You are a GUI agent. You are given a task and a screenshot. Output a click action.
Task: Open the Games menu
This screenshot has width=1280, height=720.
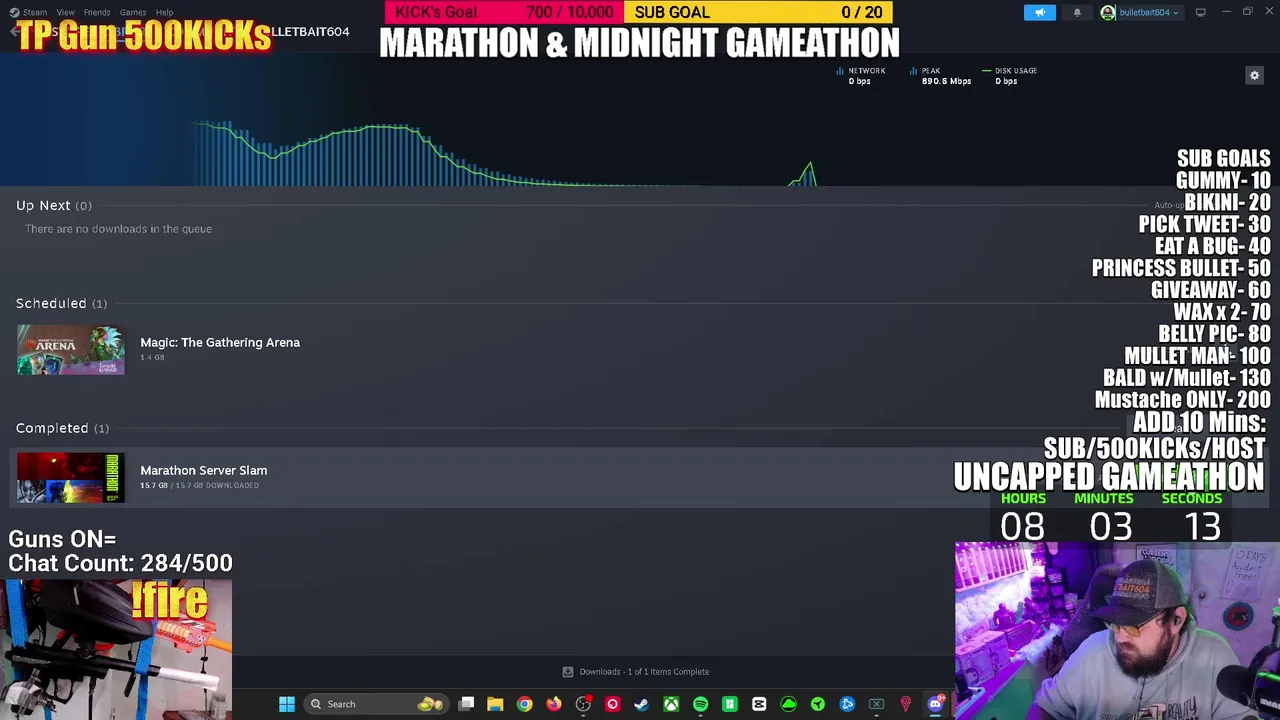point(133,12)
